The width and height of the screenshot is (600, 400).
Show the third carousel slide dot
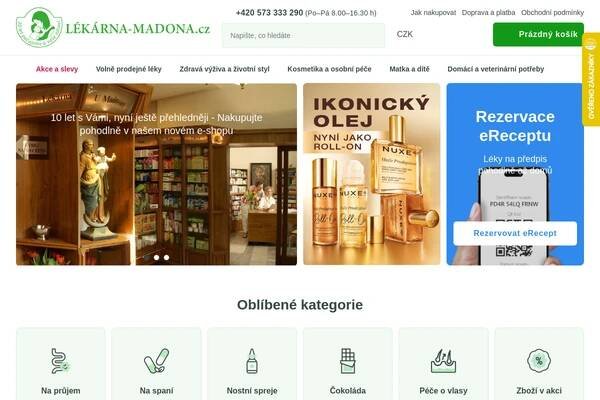tap(166, 258)
